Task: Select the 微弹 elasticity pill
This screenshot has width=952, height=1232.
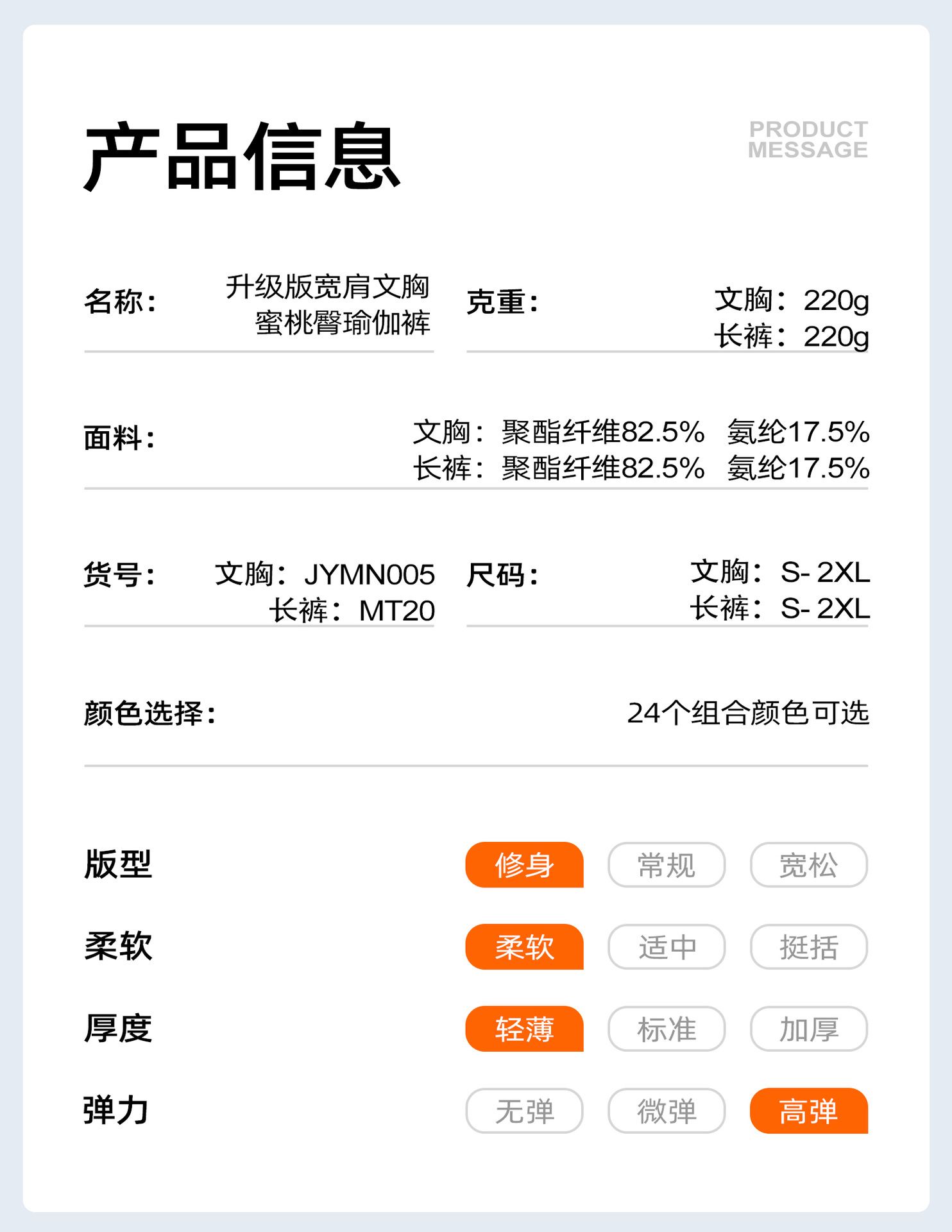Action: [x=667, y=1111]
